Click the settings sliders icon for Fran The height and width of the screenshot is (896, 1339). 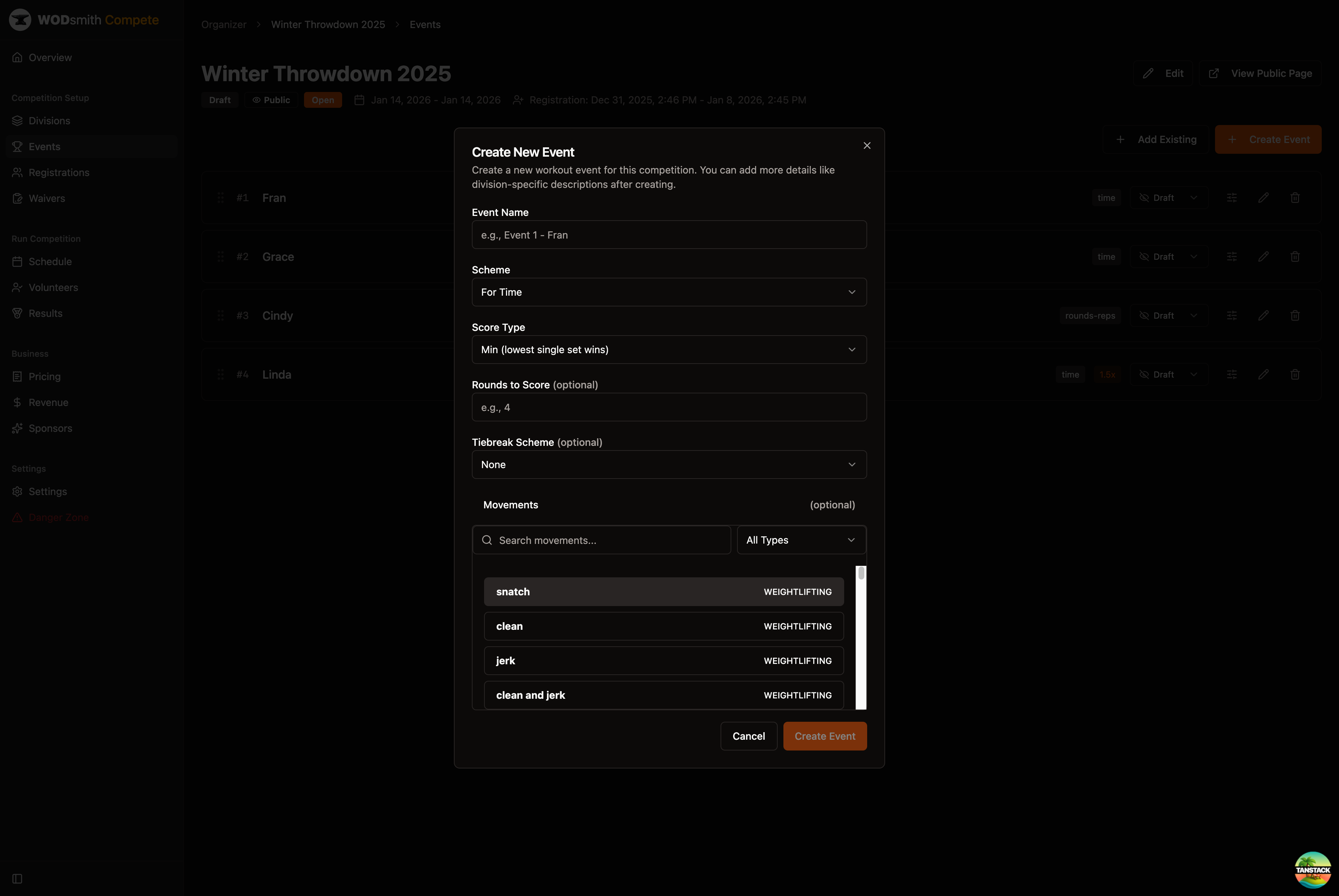[x=1232, y=198]
